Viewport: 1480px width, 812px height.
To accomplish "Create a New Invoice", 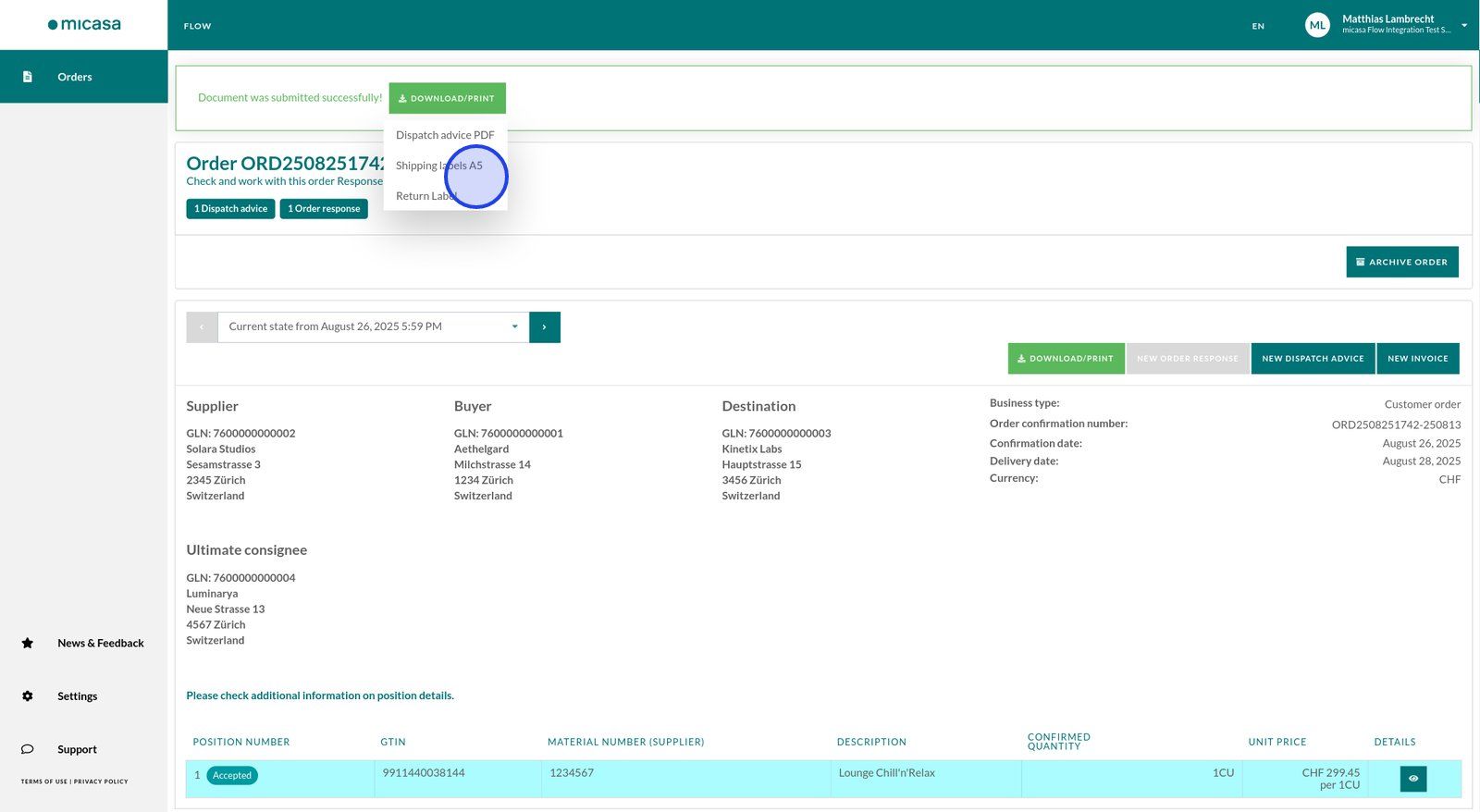I will point(1418,359).
